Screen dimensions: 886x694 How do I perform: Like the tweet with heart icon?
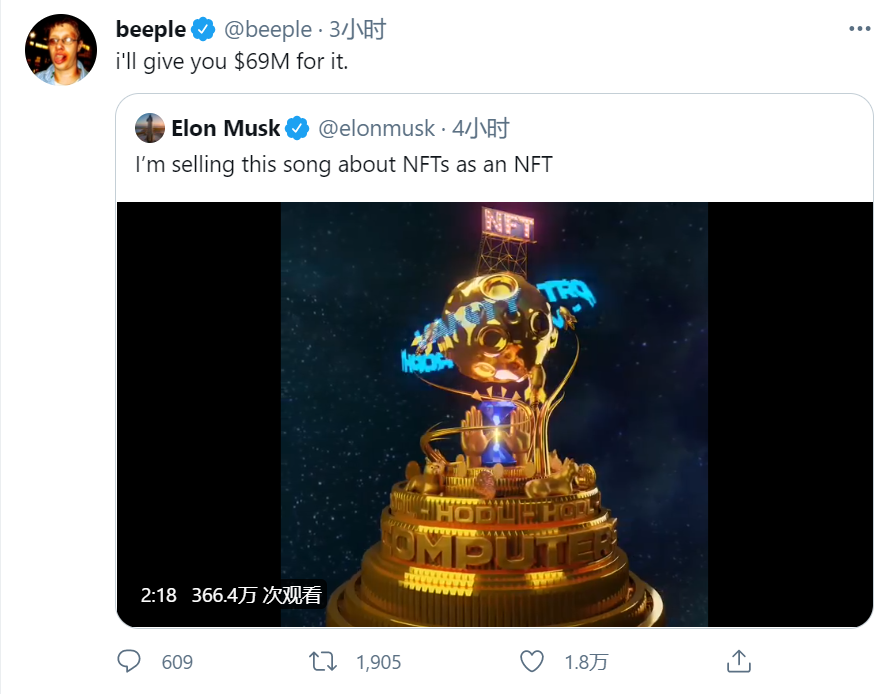point(531,661)
